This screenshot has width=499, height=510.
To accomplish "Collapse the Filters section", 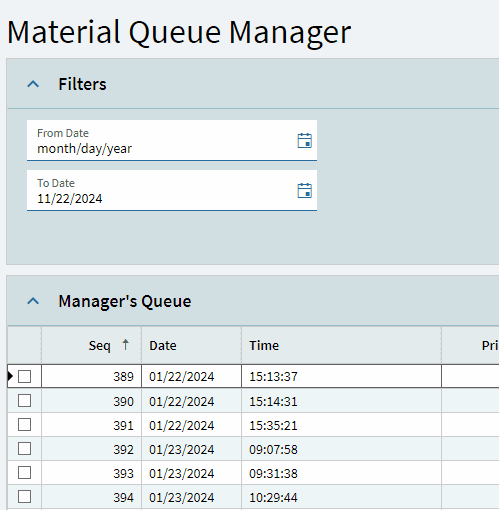I will (x=33, y=84).
